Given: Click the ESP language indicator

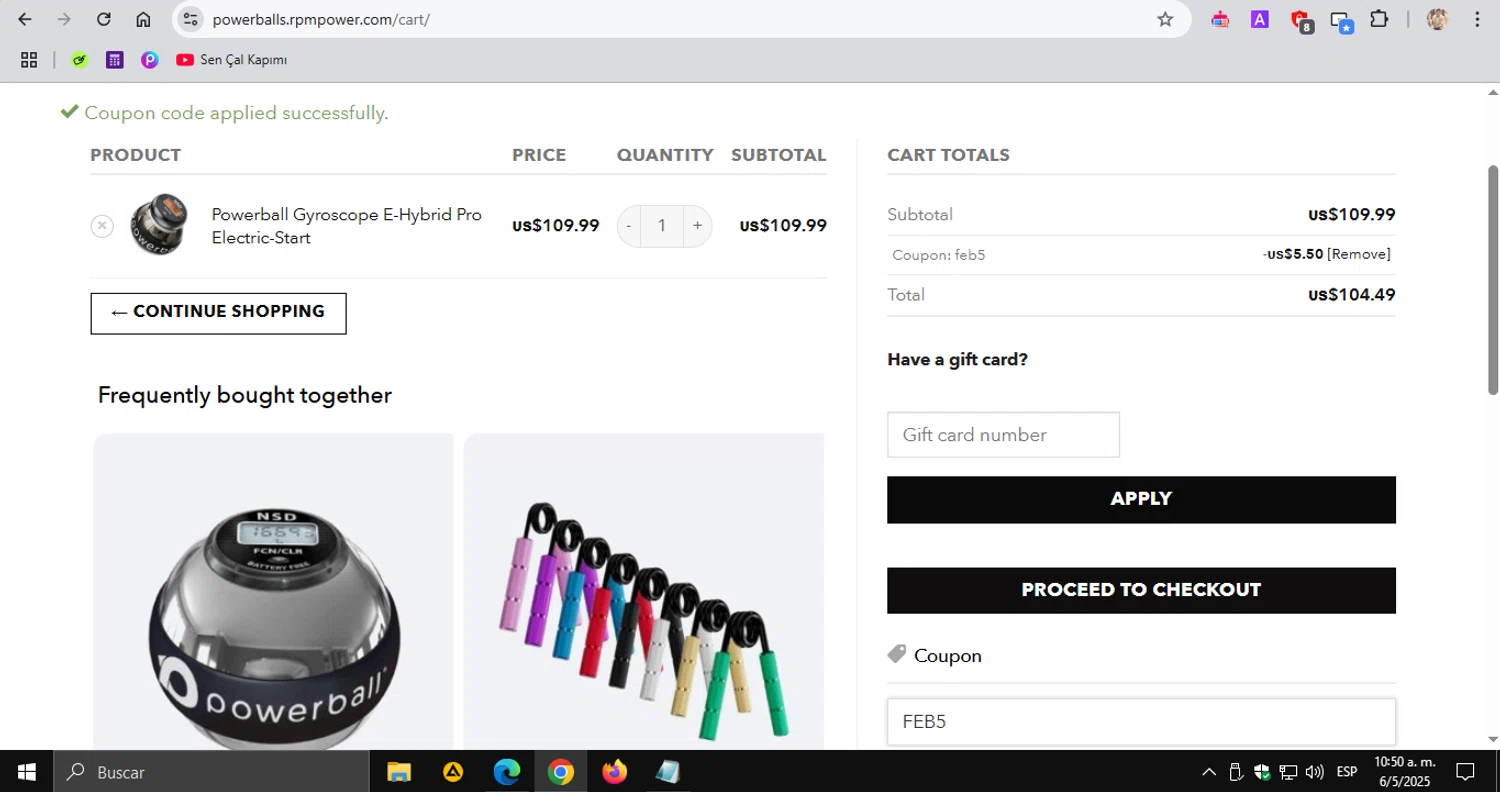Looking at the screenshot, I should (1347, 772).
